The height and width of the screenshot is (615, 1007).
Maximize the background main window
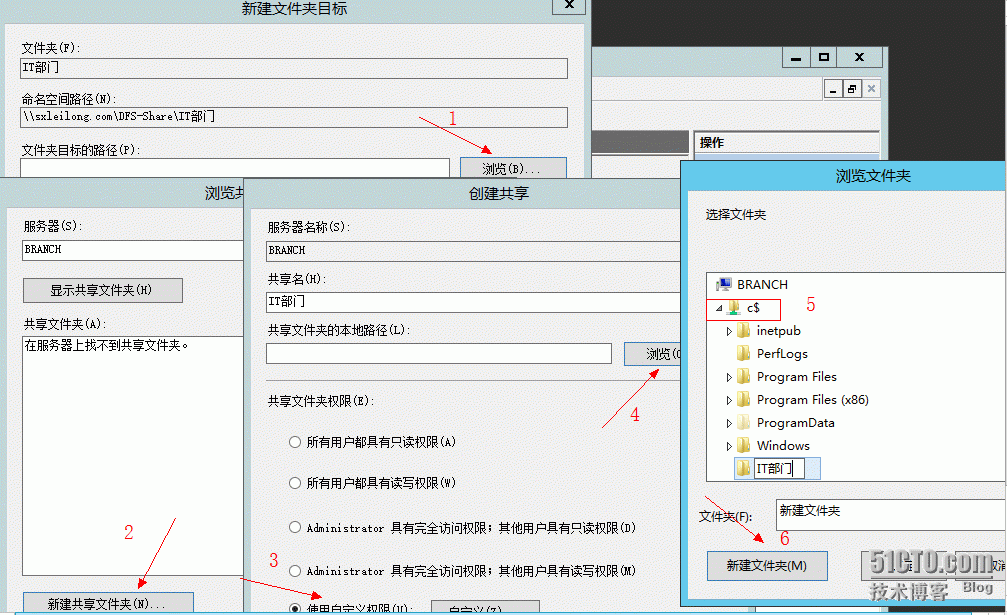click(823, 57)
